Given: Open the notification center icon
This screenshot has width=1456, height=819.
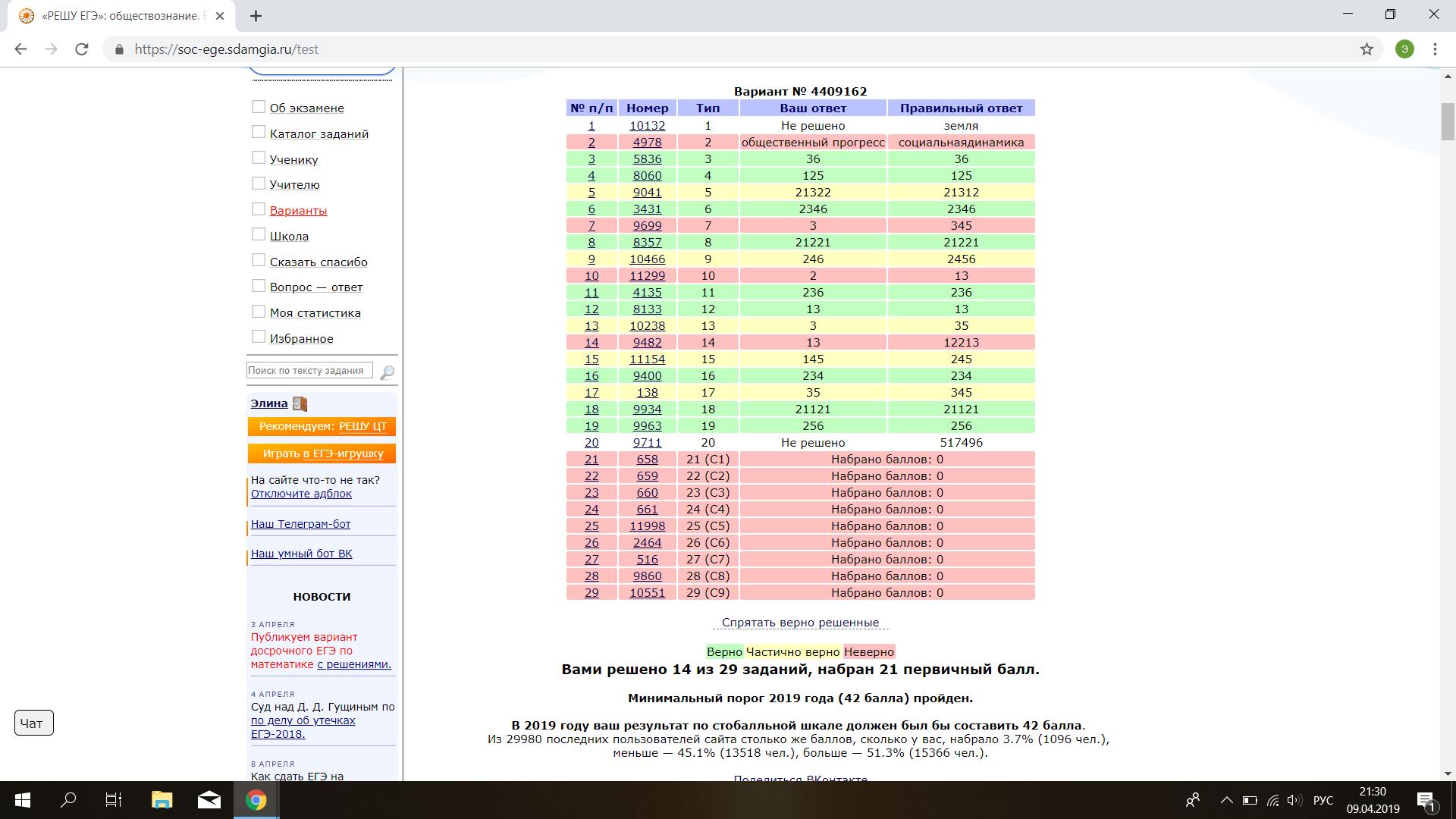Looking at the screenshot, I should point(1426,801).
